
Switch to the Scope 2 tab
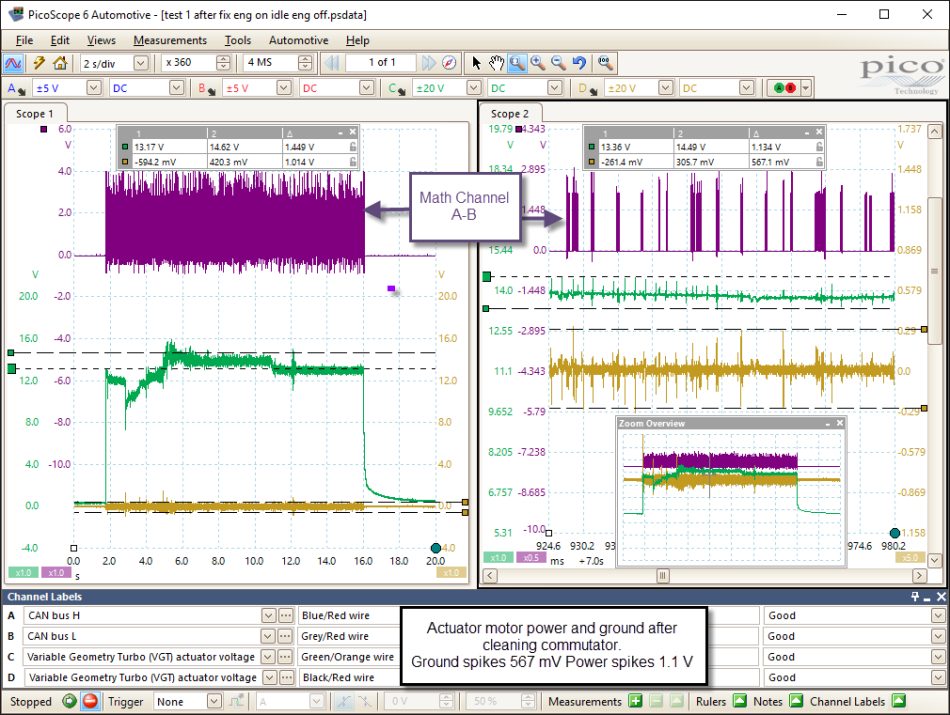point(510,113)
